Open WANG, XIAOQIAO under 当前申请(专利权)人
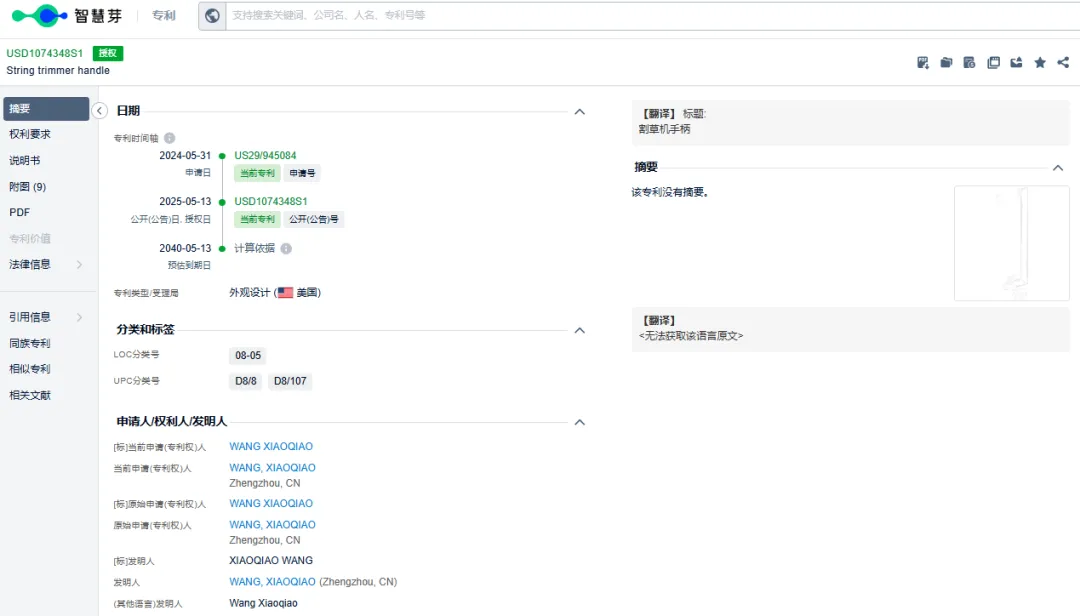The width and height of the screenshot is (1080, 616). (272, 468)
